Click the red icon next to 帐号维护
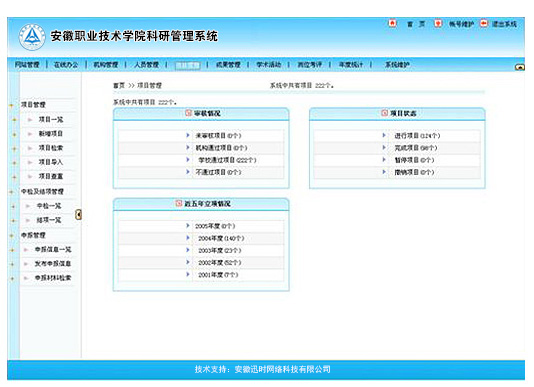 pyautogui.click(x=438, y=24)
